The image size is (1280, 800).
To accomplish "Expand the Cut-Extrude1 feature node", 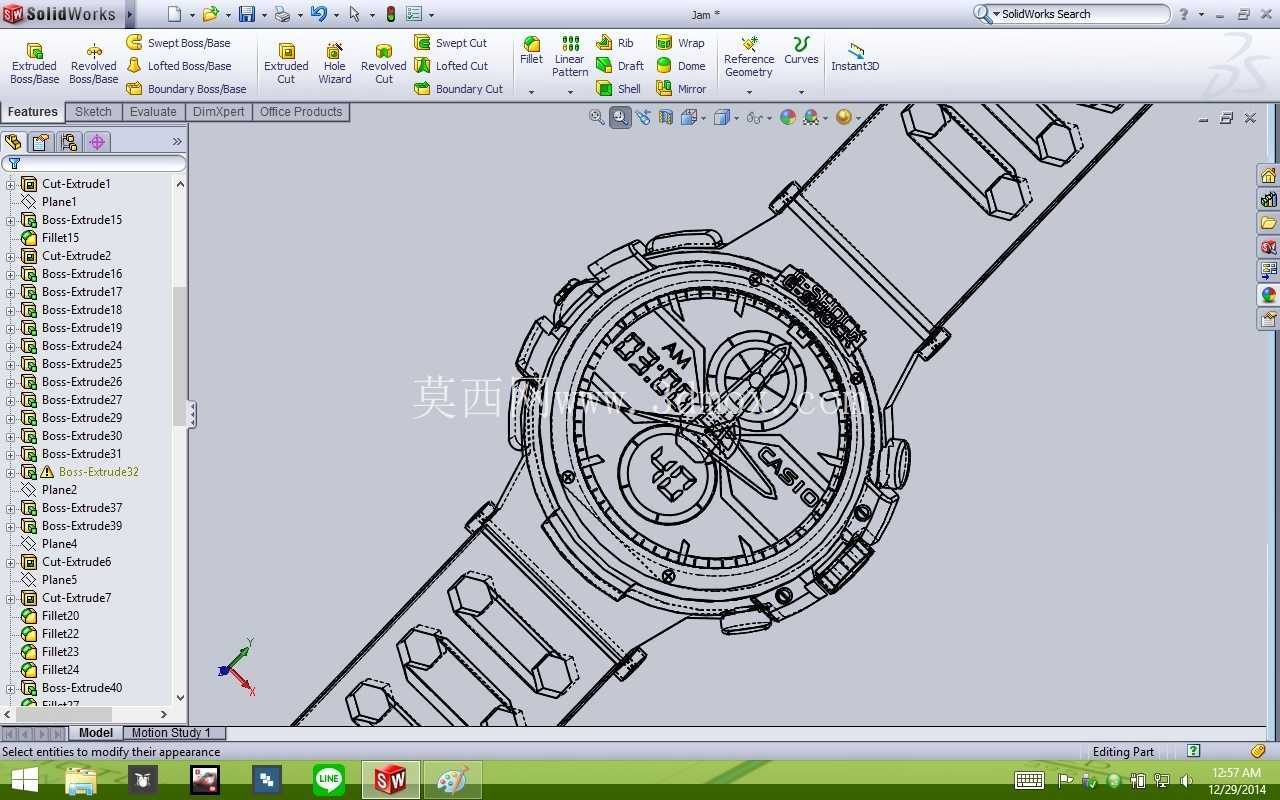I will click(10, 184).
